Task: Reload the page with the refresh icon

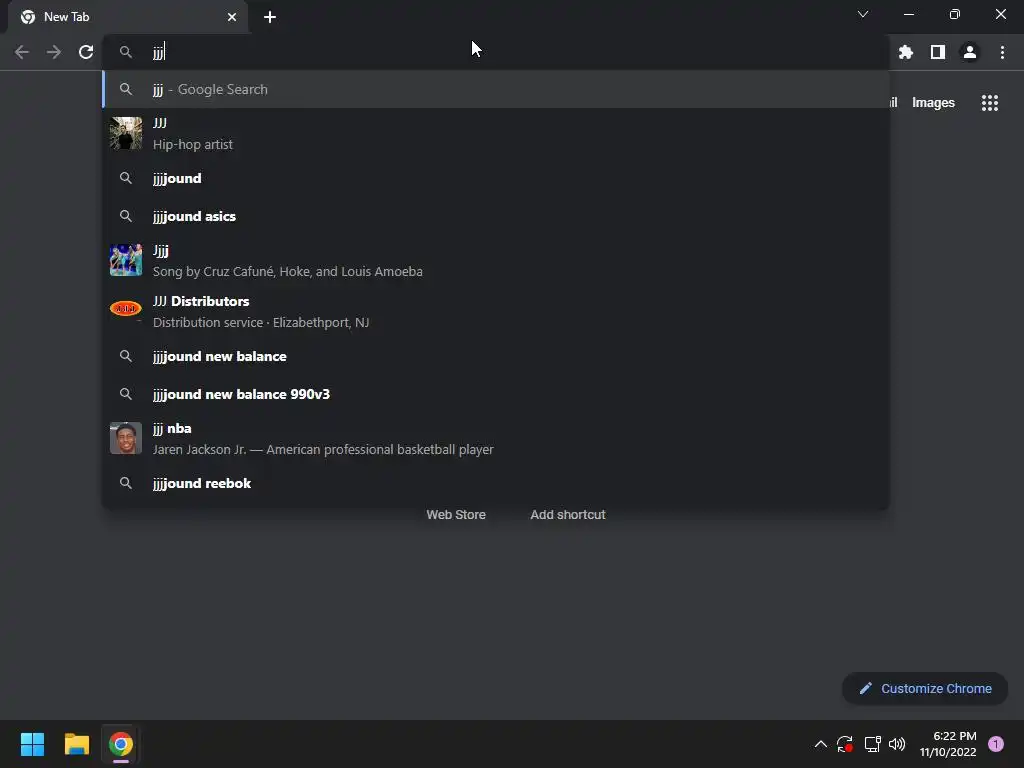Action: click(x=86, y=52)
